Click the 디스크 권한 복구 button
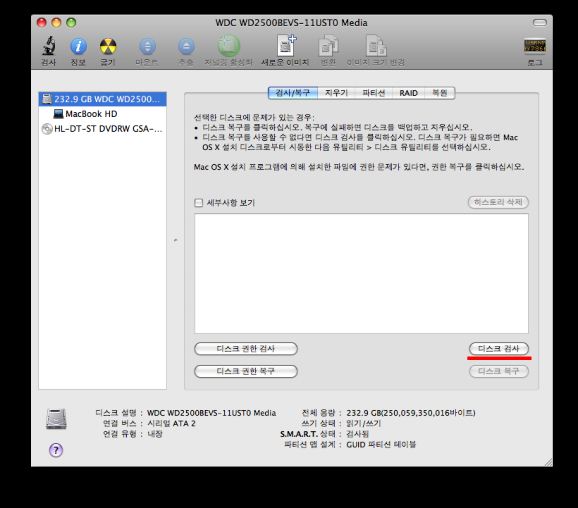The height and width of the screenshot is (508, 578). [x=246, y=371]
